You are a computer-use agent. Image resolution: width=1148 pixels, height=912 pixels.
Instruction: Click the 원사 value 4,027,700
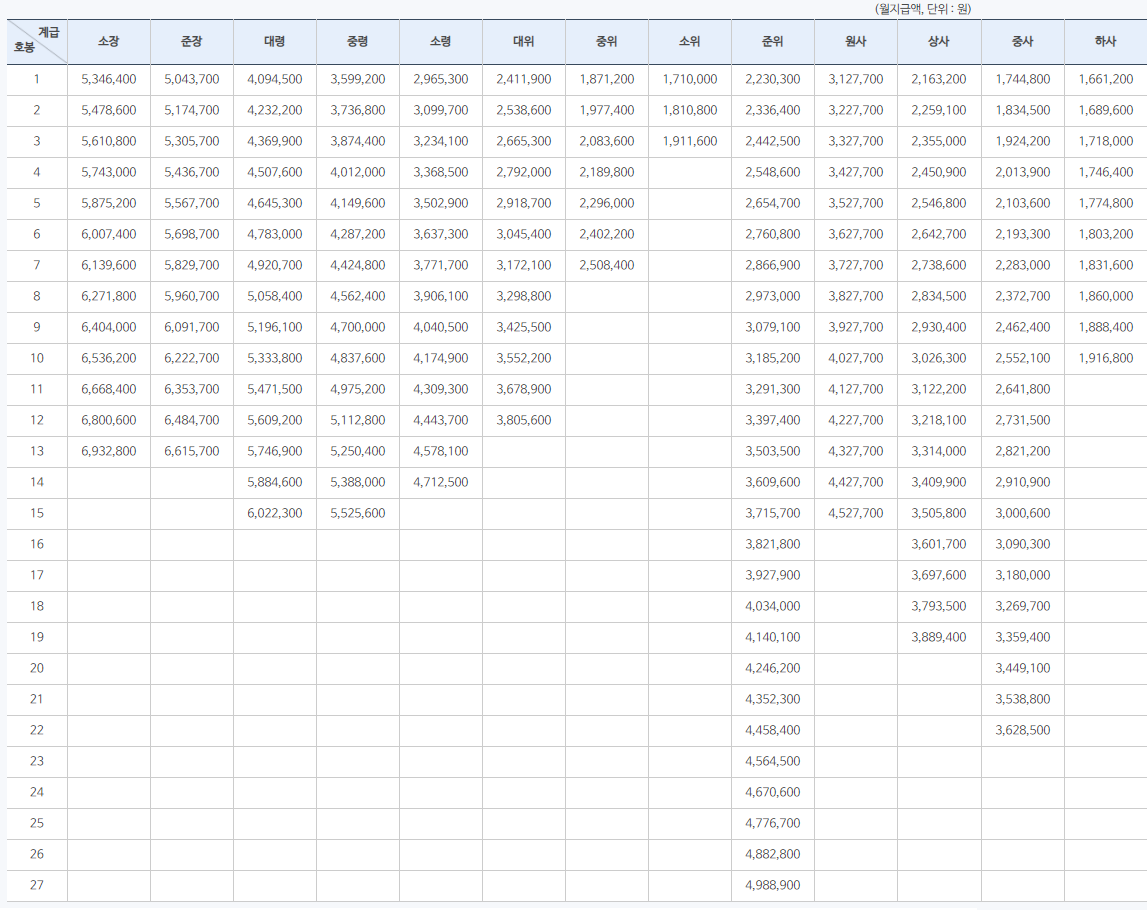[856, 358]
